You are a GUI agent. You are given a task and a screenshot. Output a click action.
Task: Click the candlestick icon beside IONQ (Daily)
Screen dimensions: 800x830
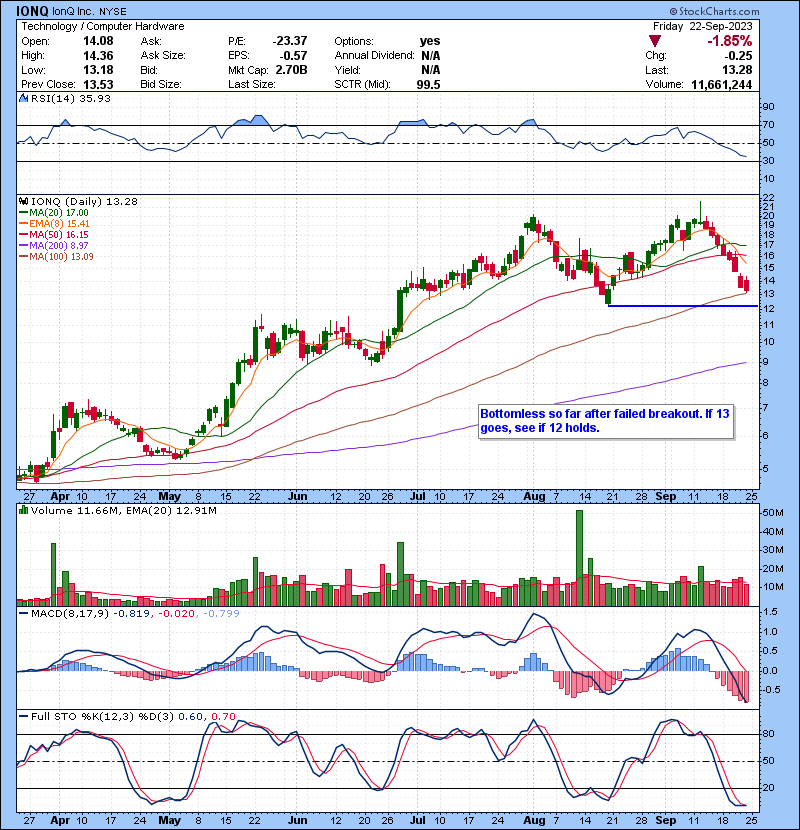(x=23, y=201)
